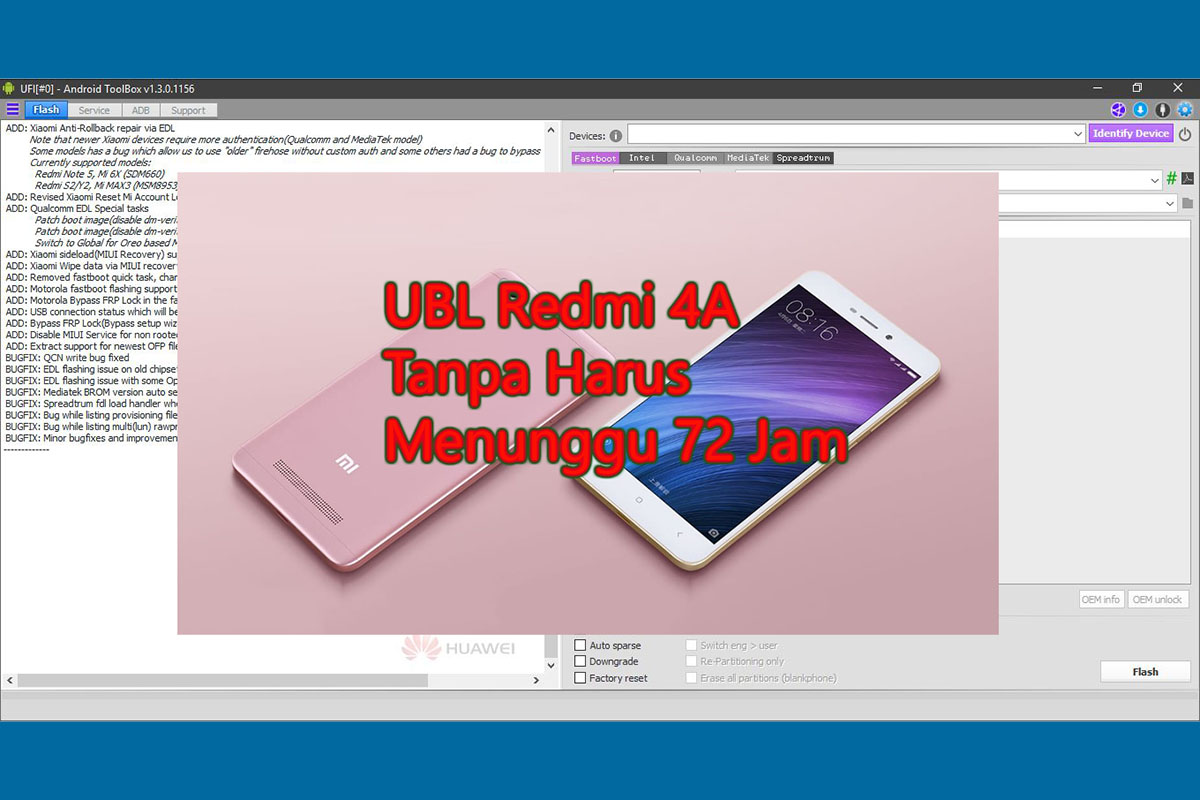Click log scrollbar down arrow
The width and height of the screenshot is (1200, 800).
[x=550, y=665]
